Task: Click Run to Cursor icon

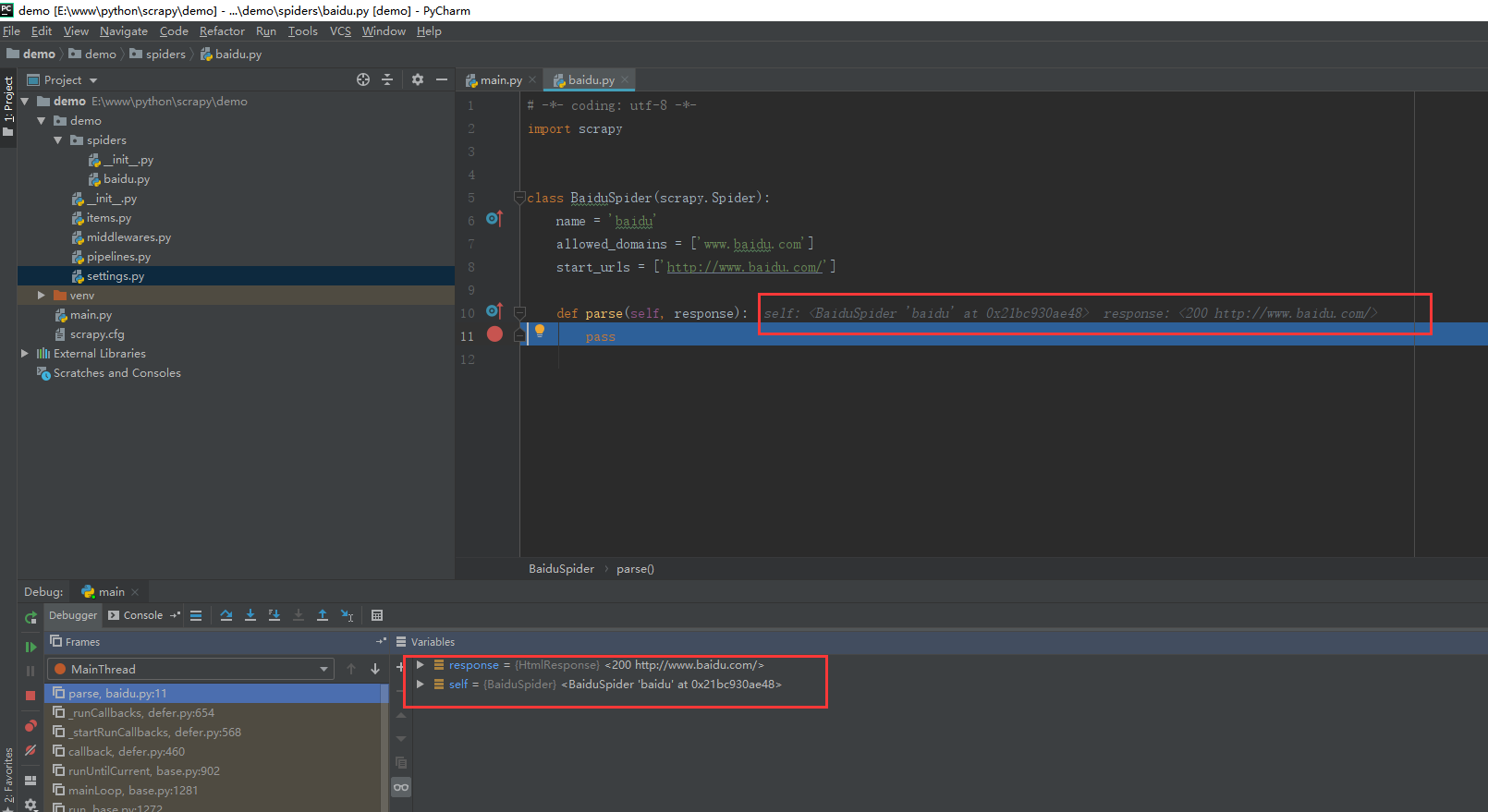Action: click(x=347, y=615)
